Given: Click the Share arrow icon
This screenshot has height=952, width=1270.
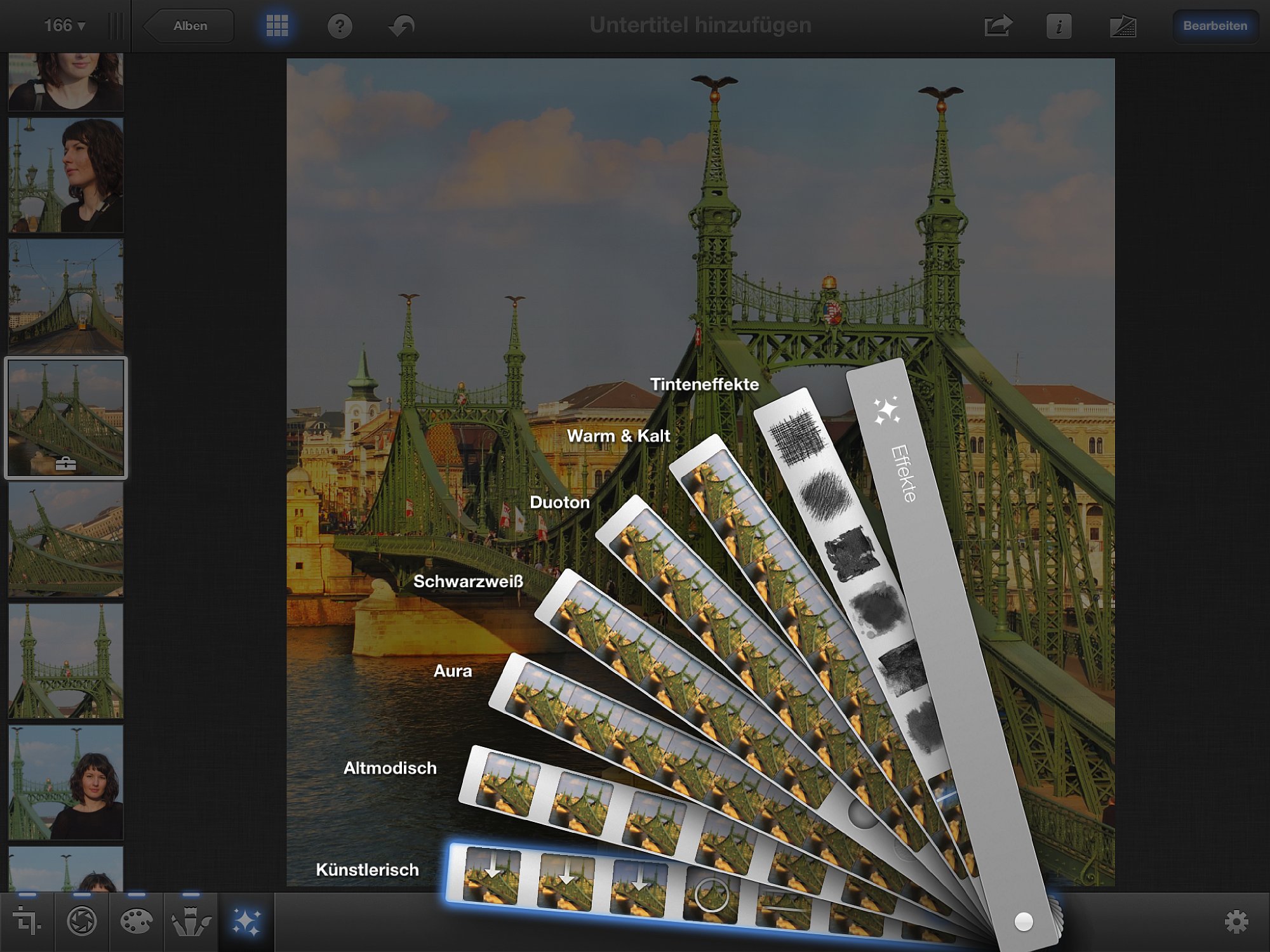Looking at the screenshot, I should (x=998, y=26).
